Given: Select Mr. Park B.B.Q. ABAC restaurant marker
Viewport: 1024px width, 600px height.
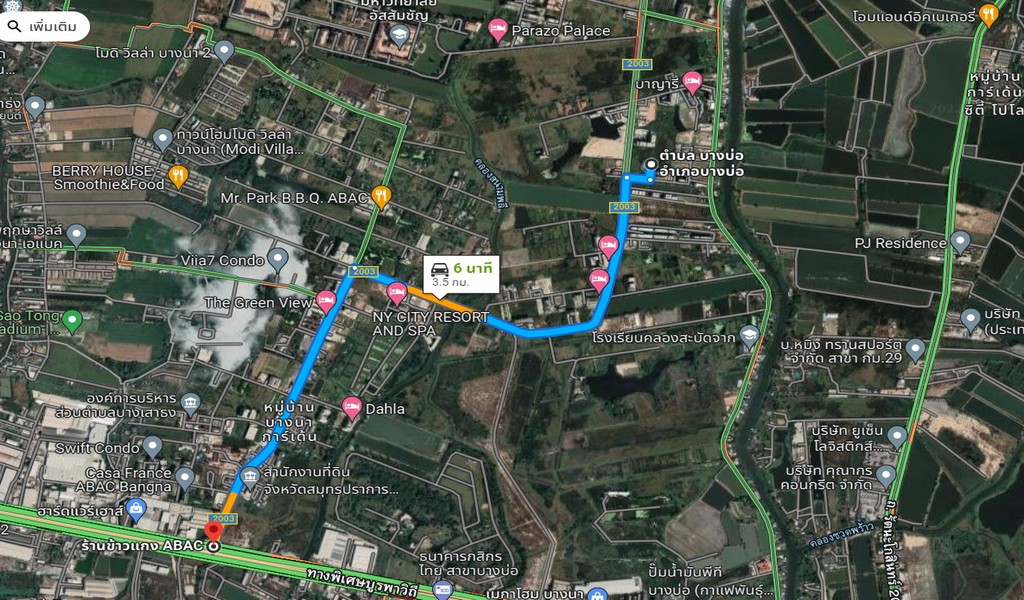Looking at the screenshot, I should [x=381, y=196].
